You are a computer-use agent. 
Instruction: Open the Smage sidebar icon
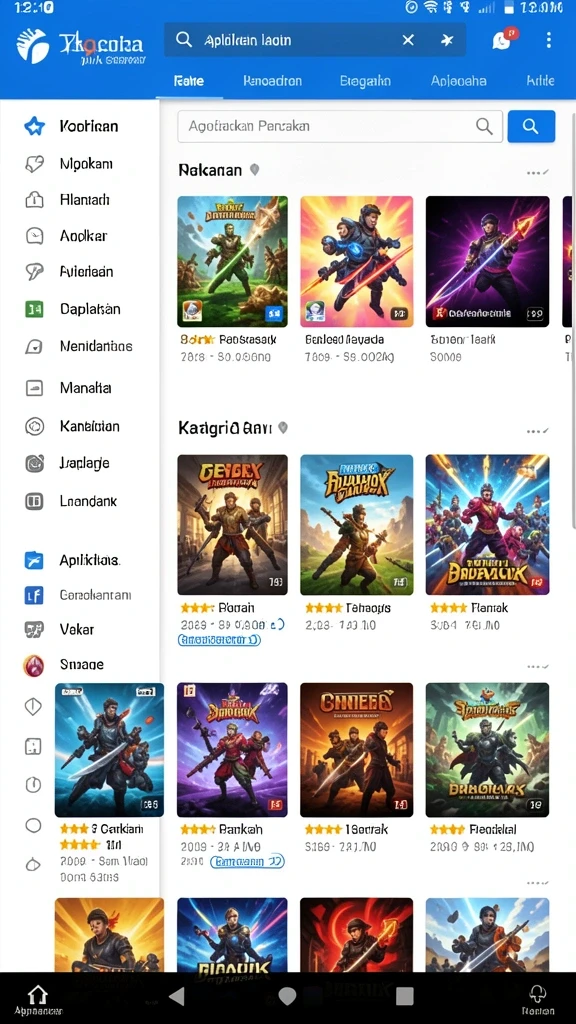[34, 665]
